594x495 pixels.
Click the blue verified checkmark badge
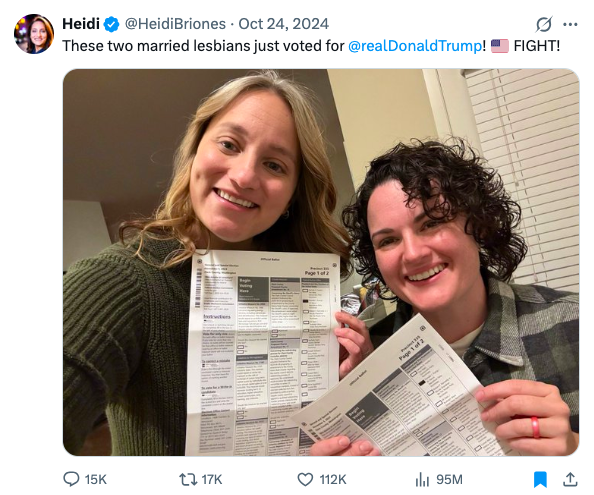111,24
